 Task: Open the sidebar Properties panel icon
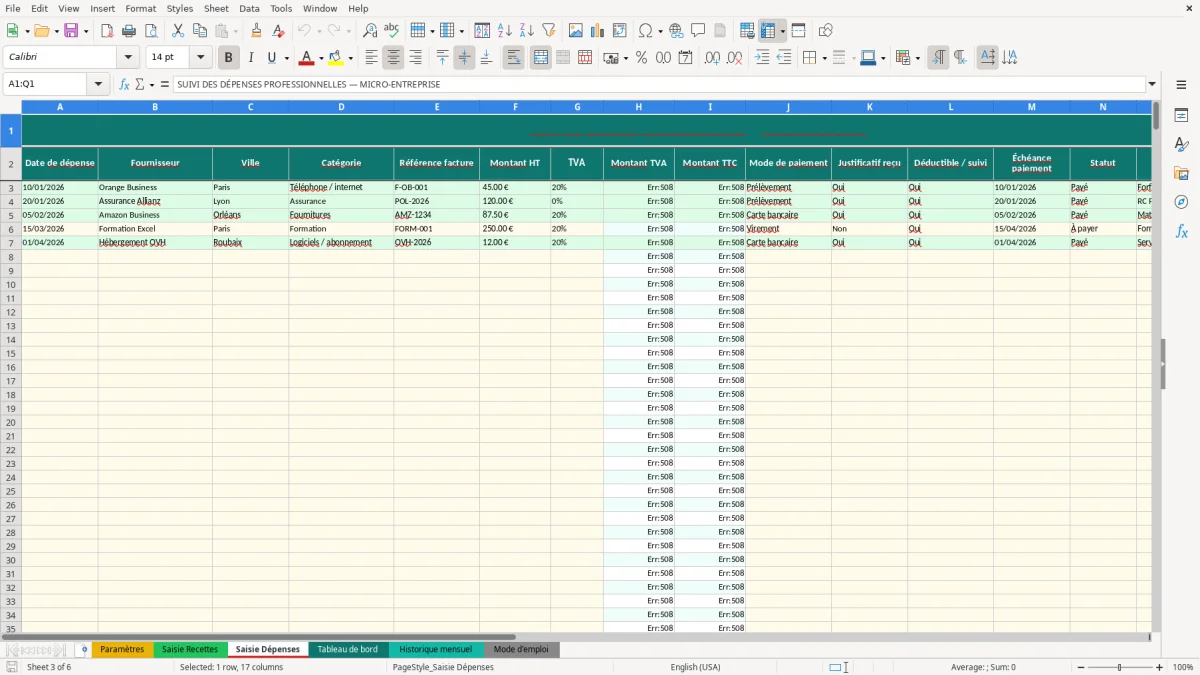(x=1181, y=116)
